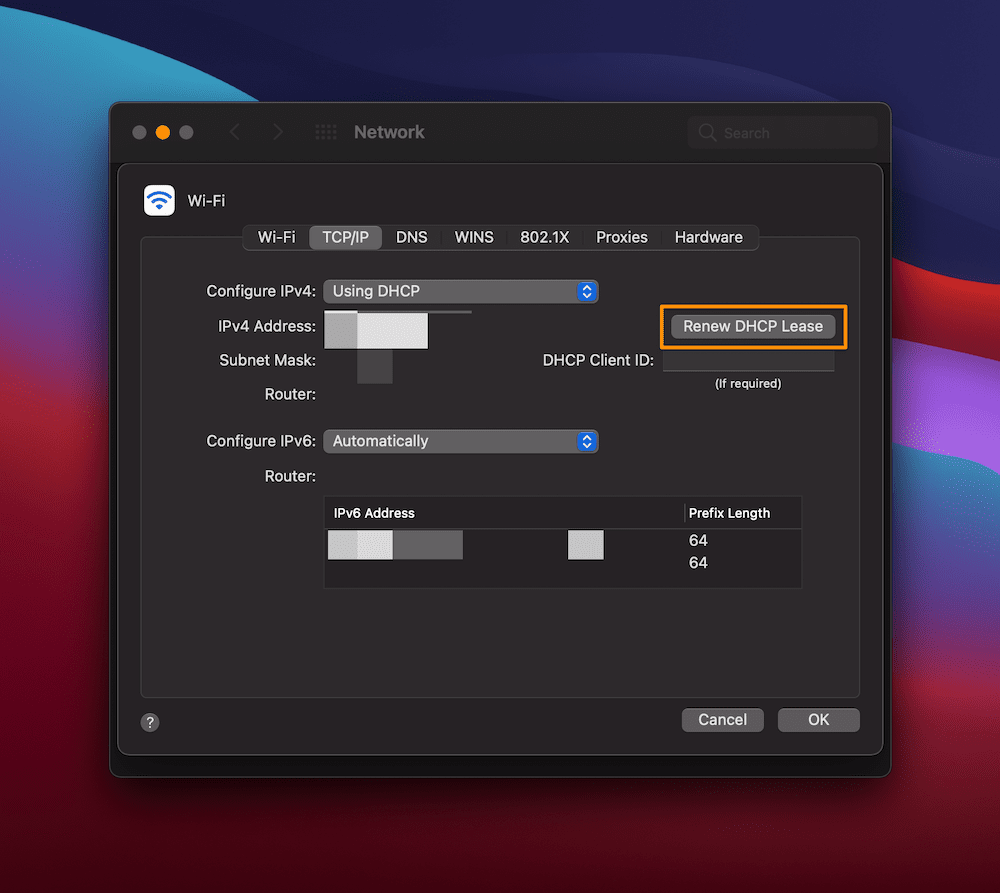The image size is (1000, 893).
Task: Open the Hardware tab
Action: (x=709, y=237)
